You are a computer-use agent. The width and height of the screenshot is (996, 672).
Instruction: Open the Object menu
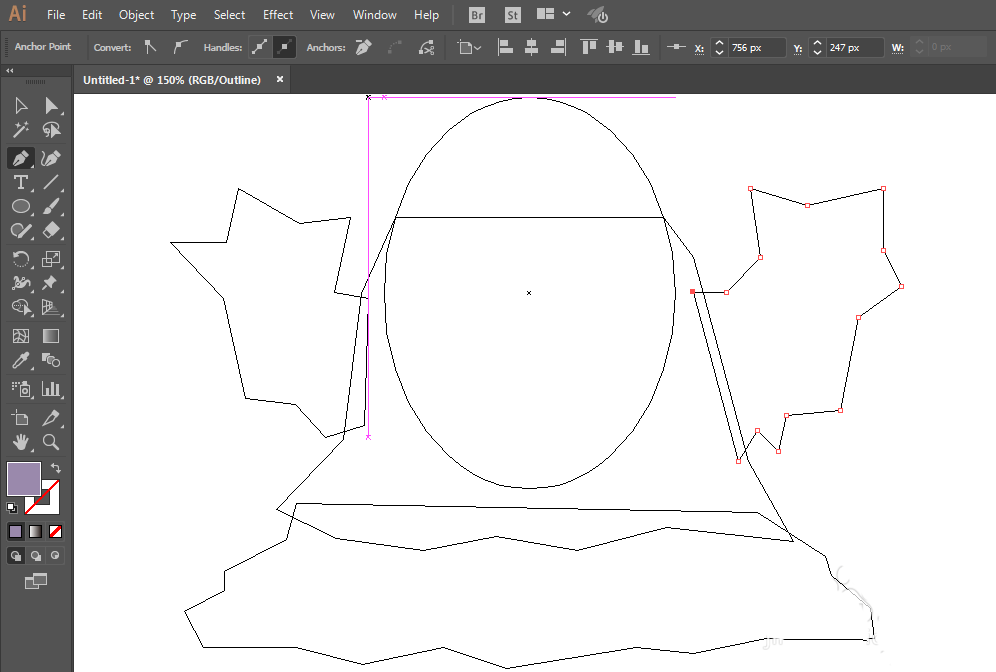(x=137, y=15)
